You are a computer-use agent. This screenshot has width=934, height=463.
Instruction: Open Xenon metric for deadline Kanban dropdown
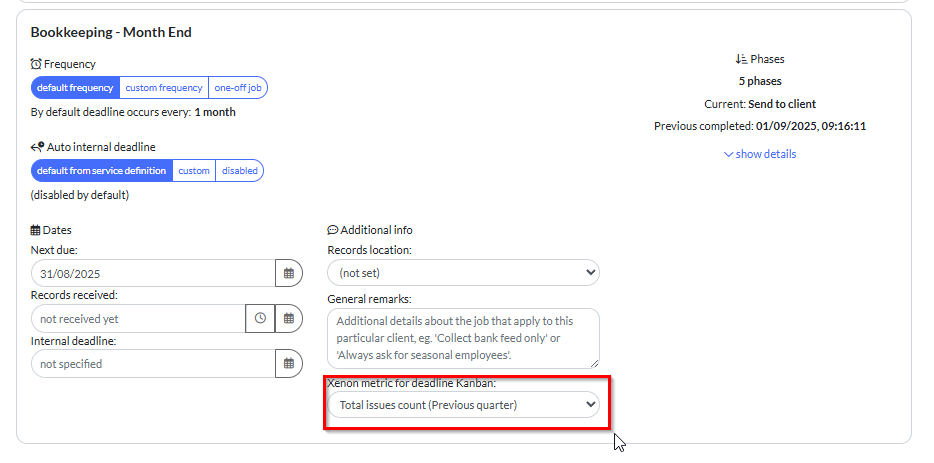click(x=463, y=405)
